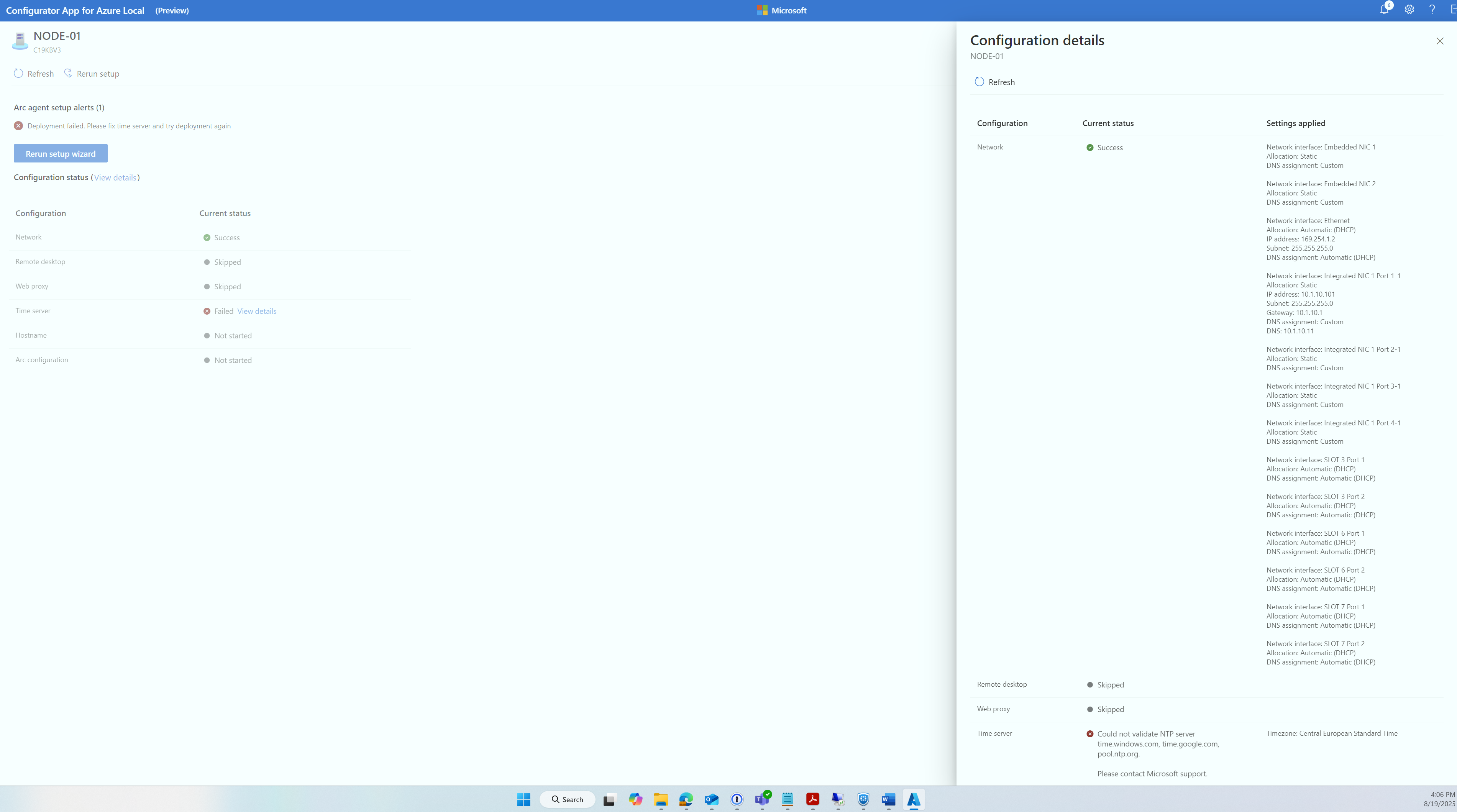Open Remote Desktop Connection from the taskbar
1457x812 pixels.
(838, 799)
